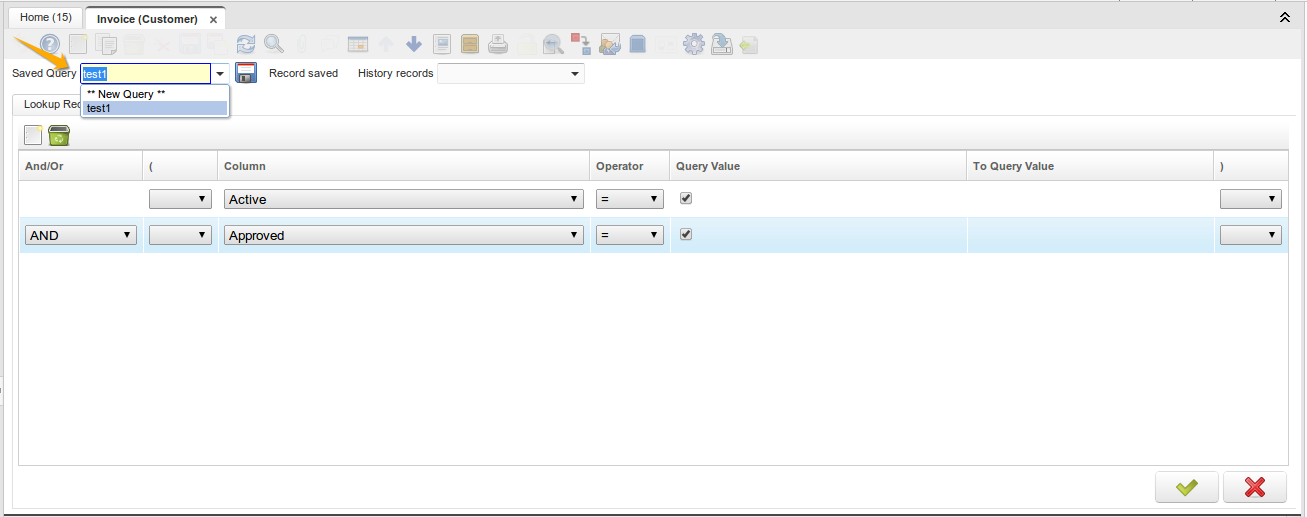Open the Operator dropdown in the Active row
Screen dimensions: 1307x517
(629, 199)
